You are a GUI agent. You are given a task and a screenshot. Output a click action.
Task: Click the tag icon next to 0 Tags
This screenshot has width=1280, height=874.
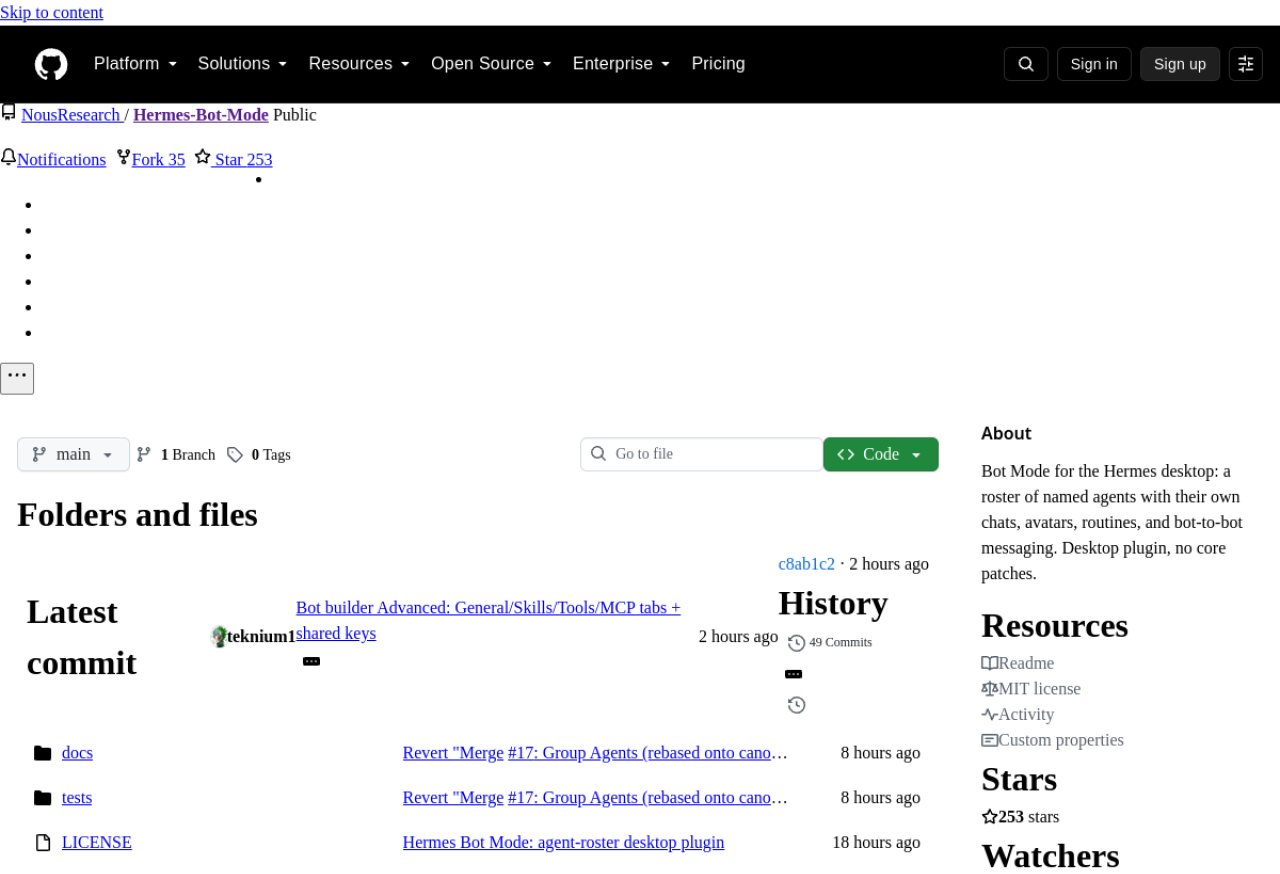235,454
